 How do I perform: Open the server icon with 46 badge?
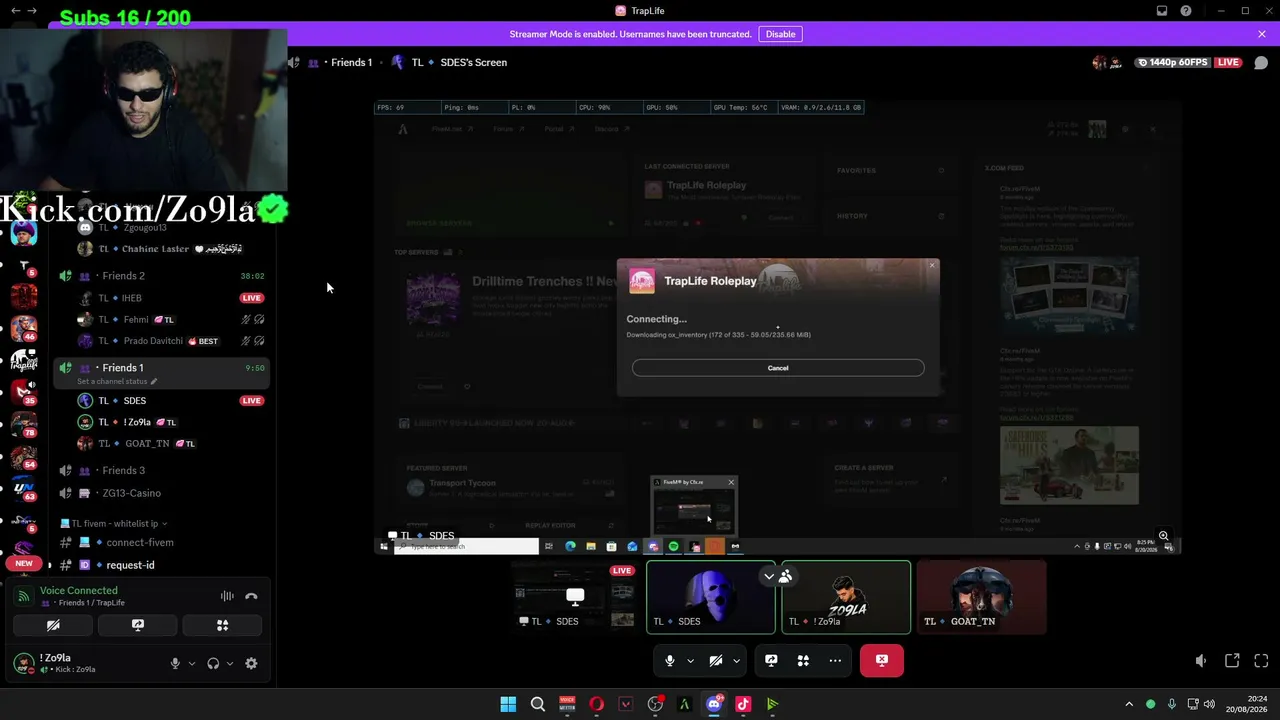pos(24,328)
